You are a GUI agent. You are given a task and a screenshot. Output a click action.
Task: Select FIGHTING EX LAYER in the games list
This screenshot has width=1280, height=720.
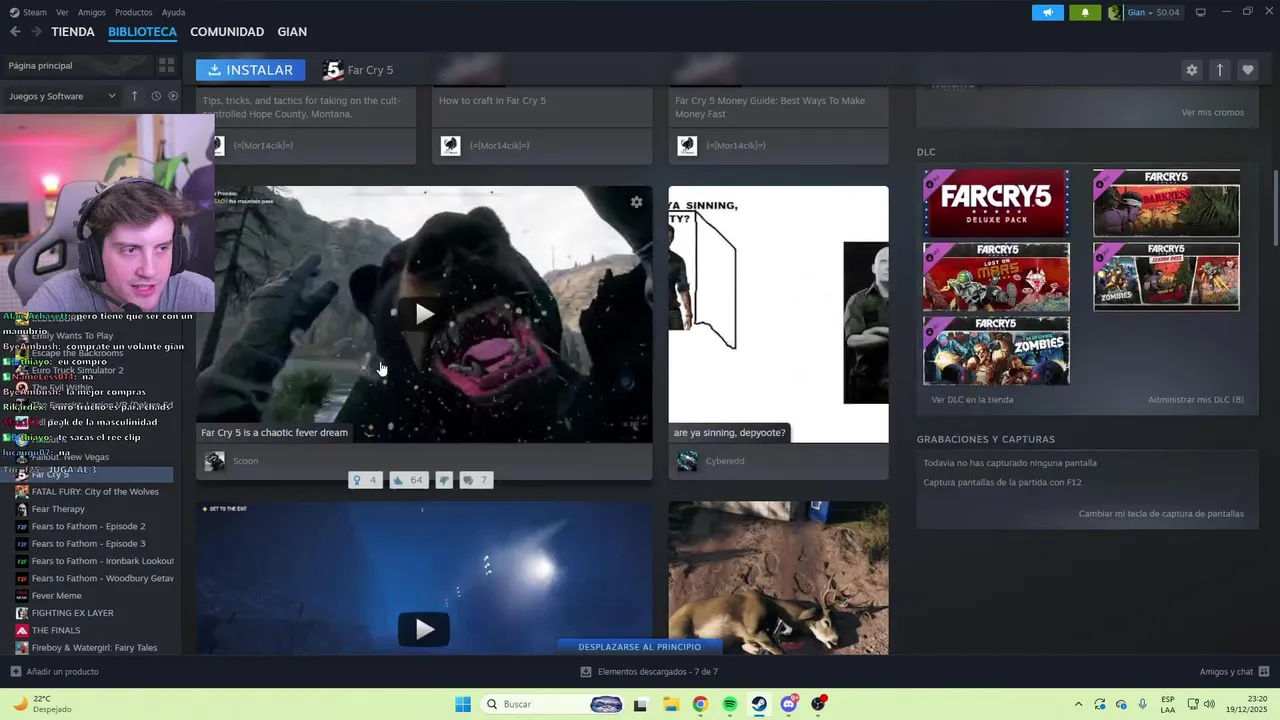pos(72,613)
